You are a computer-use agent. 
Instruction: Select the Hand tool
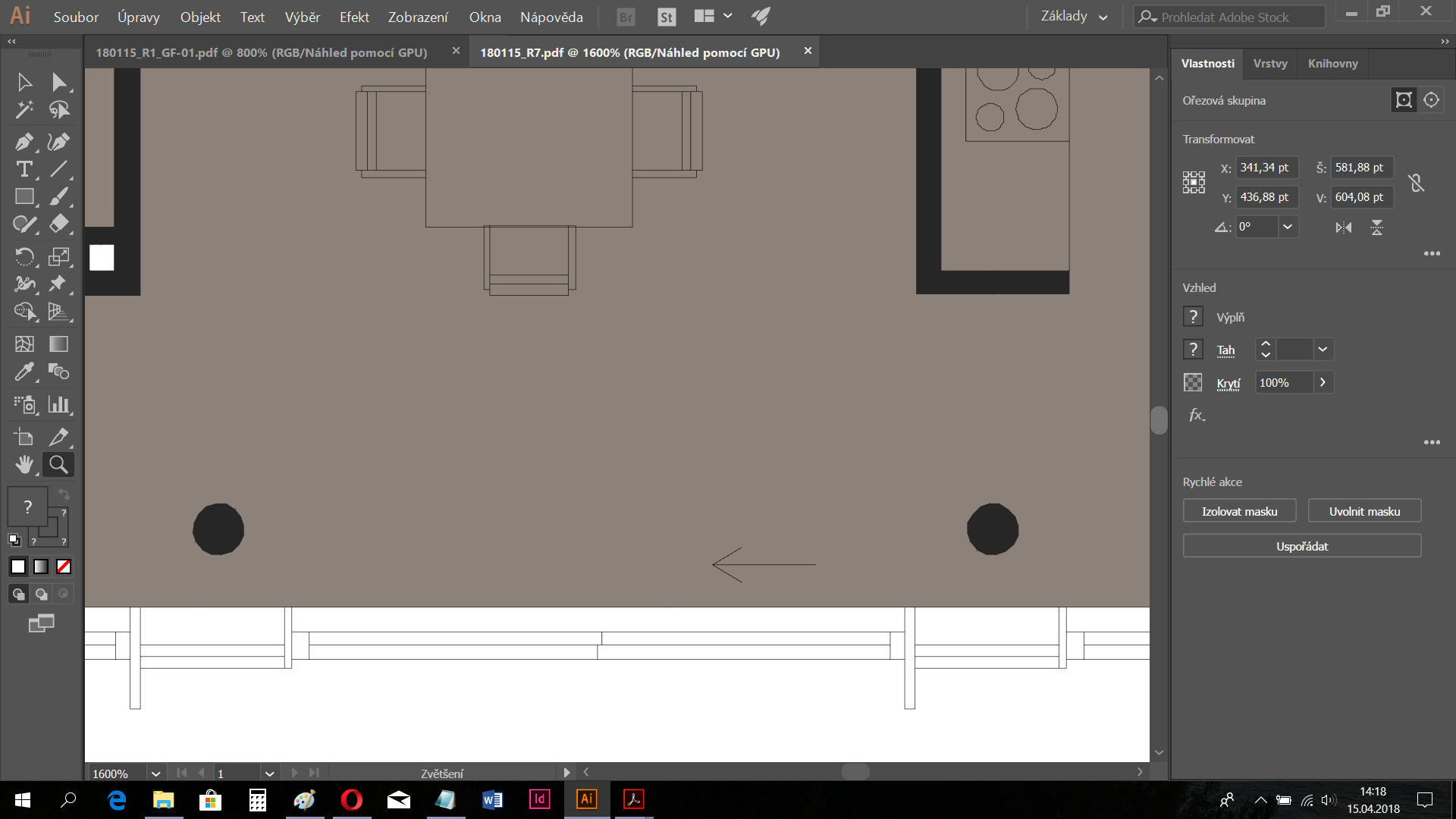[x=24, y=464]
